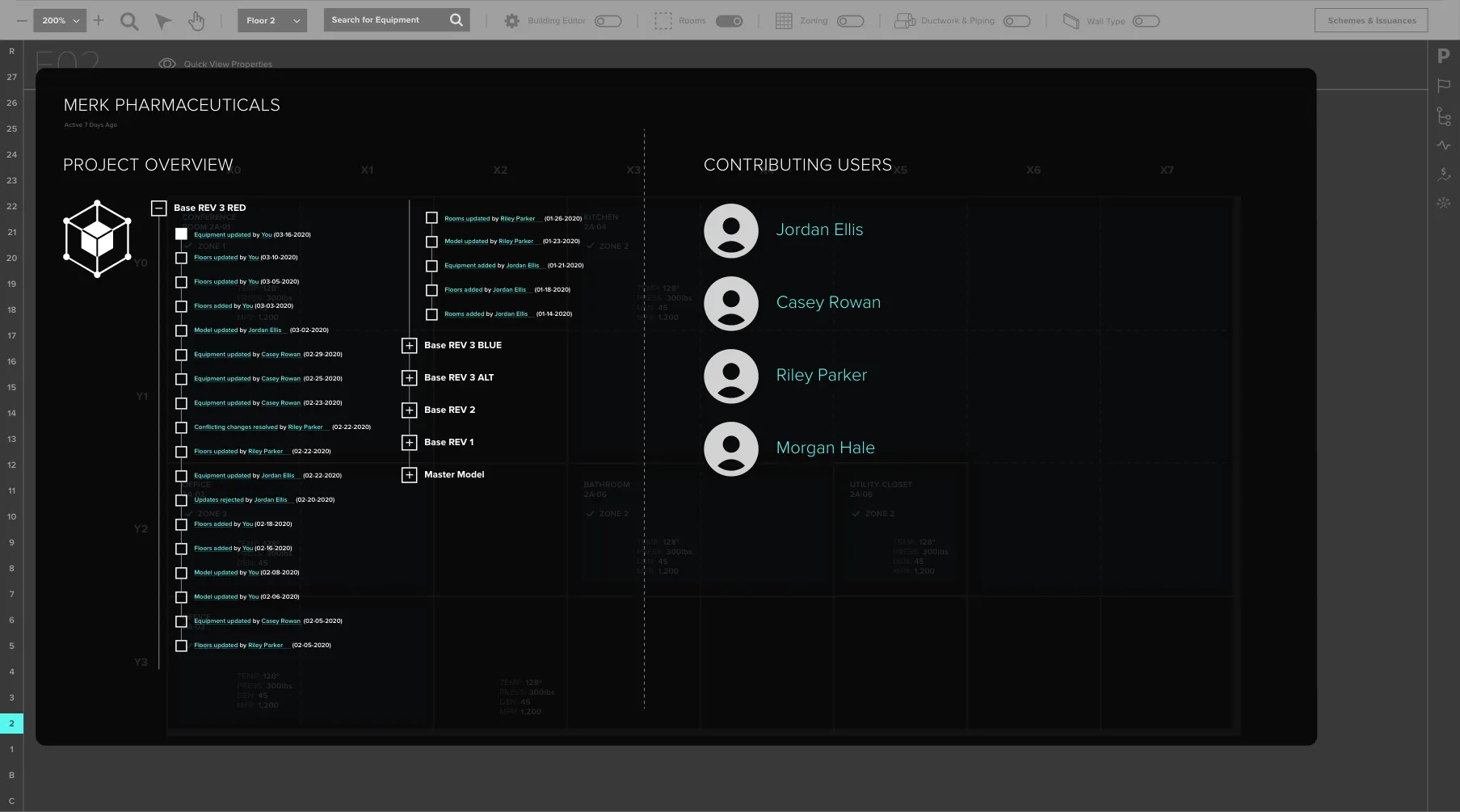
Task: Select the hand pan tool
Action: (196, 21)
